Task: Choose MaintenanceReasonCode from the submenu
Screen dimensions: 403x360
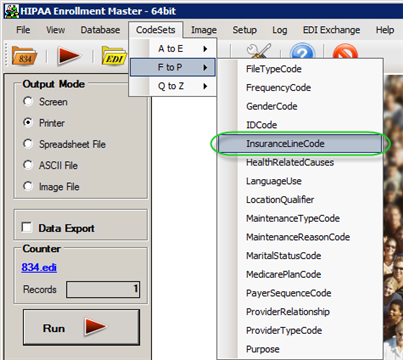Action: (x=300, y=237)
